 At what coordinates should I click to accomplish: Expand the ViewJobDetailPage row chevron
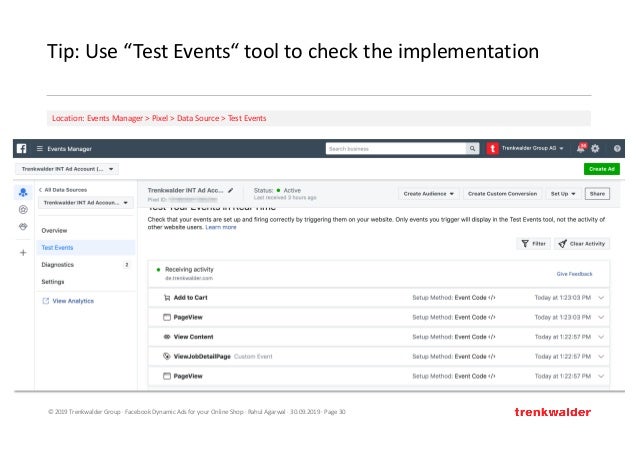tap(601, 356)
